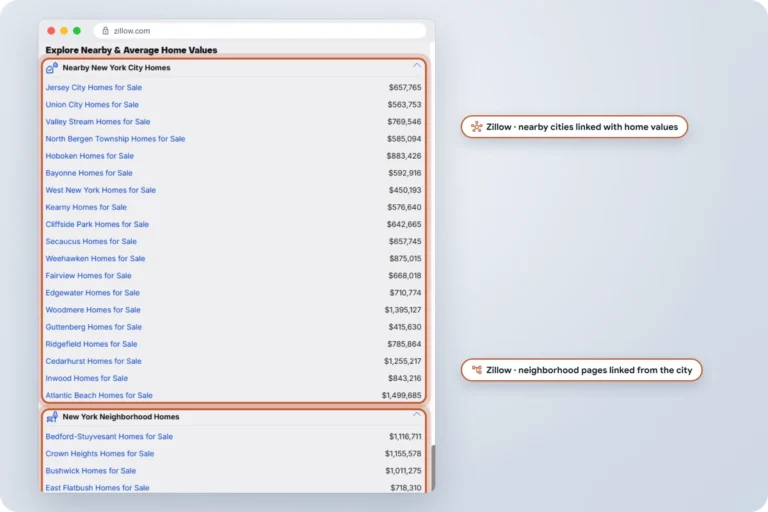Click the $642,665 Cliffside Park value
768x512 pixels.
[404, 224]
